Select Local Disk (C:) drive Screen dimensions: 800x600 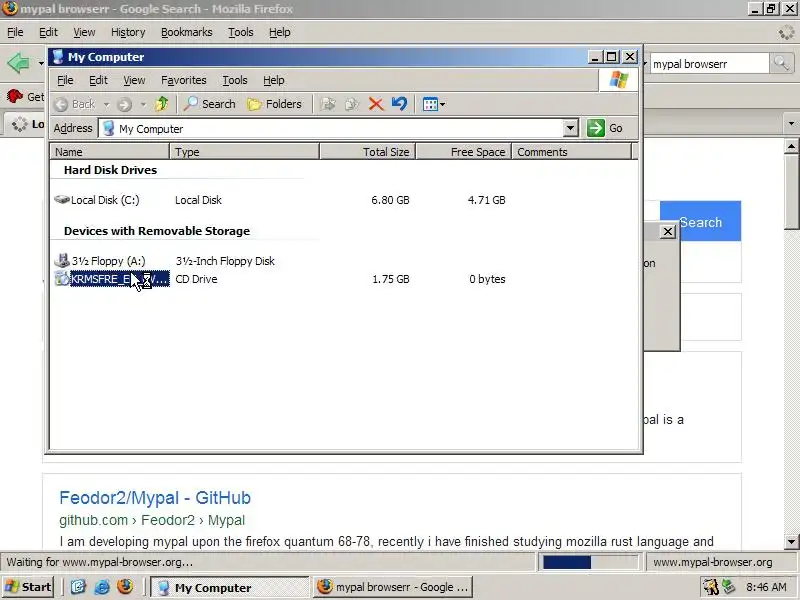coord(97,200)
